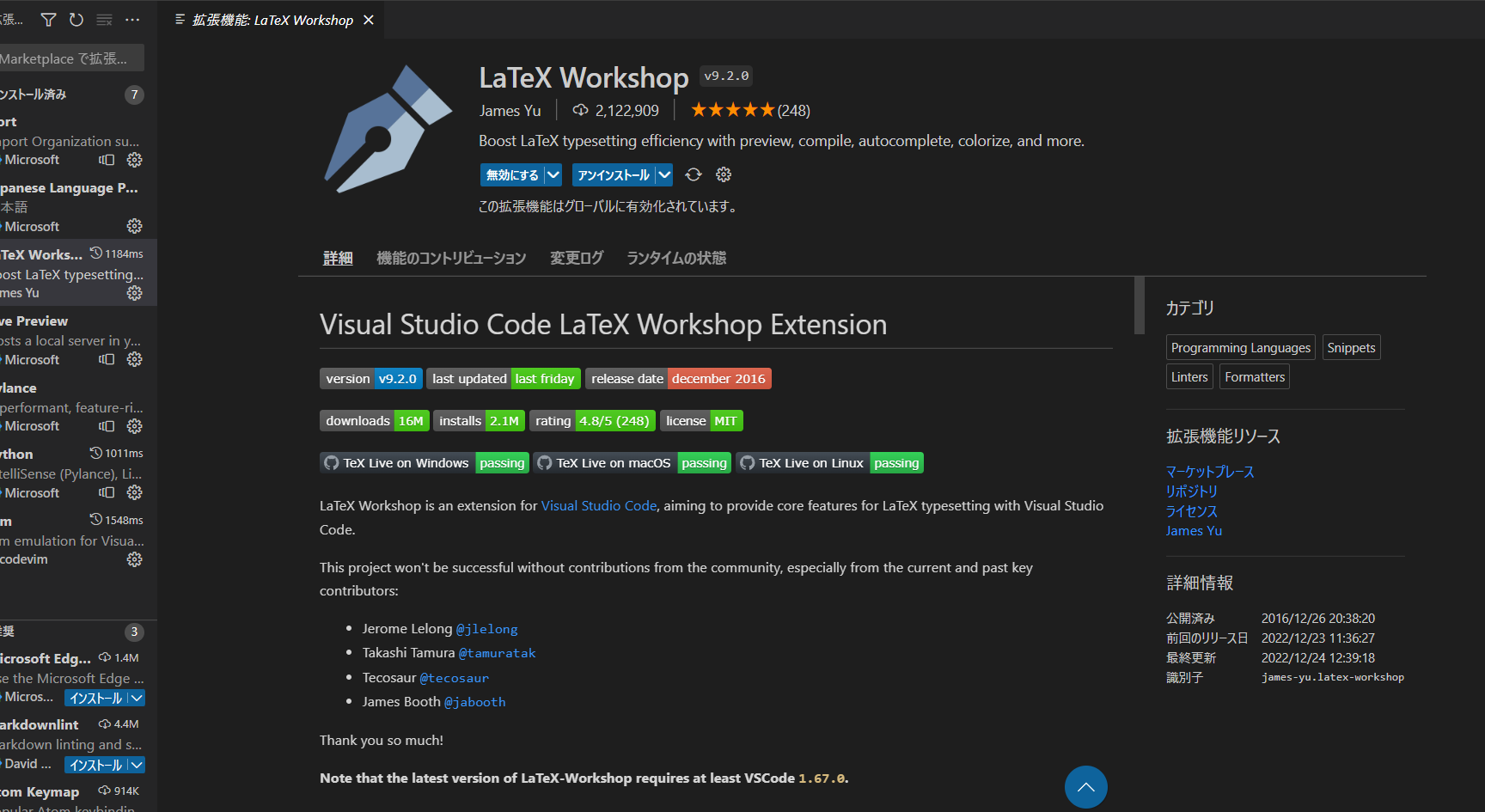Click the filter extensions funnel icon

coord(49,20)
